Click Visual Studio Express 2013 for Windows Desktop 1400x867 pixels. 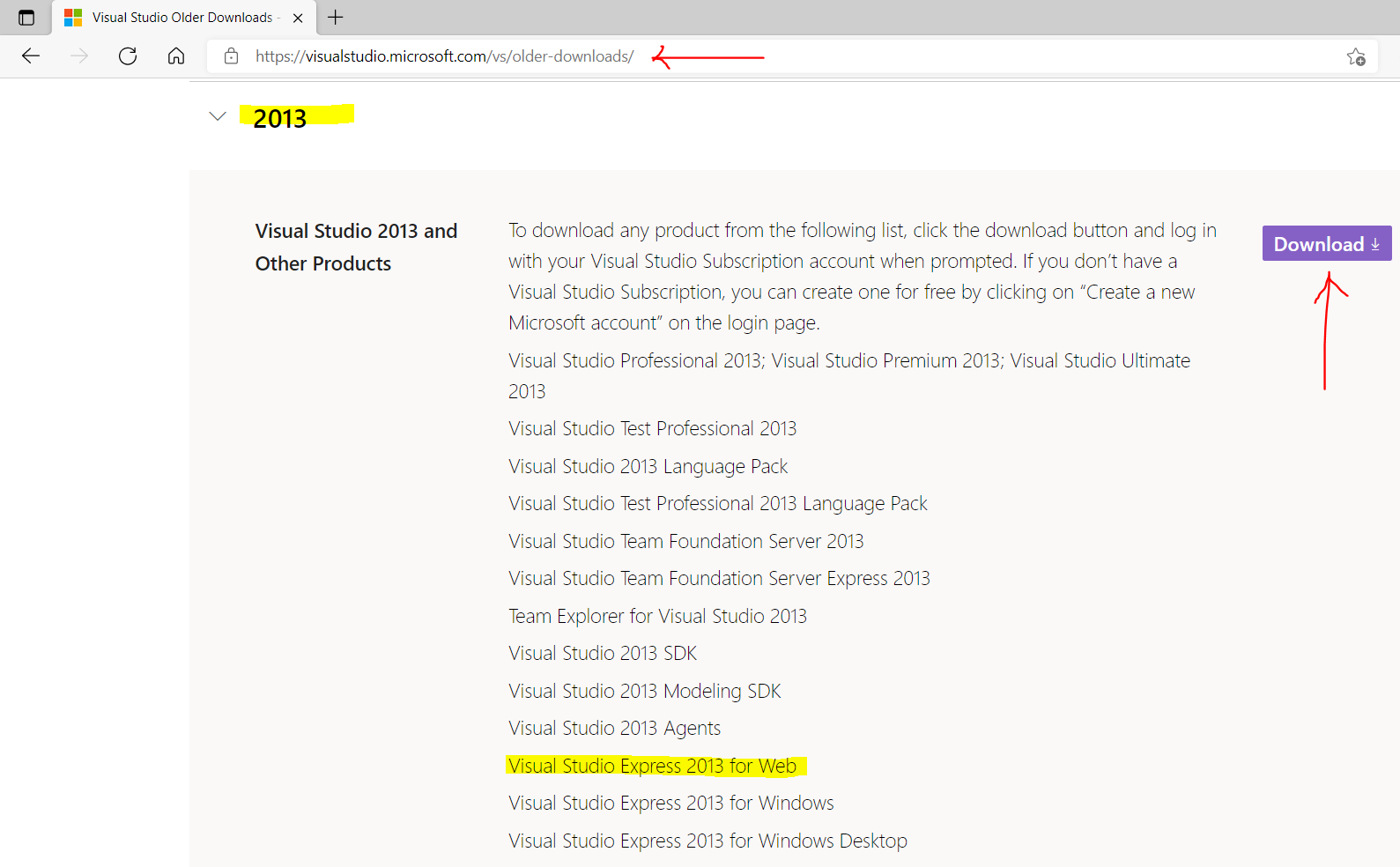coord(707,841)
